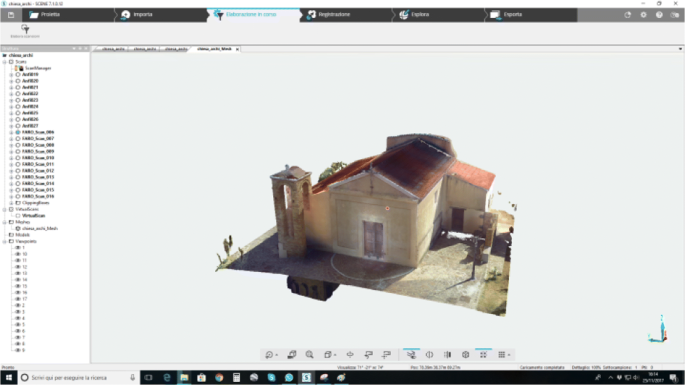Toggle loaded indicator for FARO_Scan_006
This screenshot has height=385, width=685.
[18, 132]
